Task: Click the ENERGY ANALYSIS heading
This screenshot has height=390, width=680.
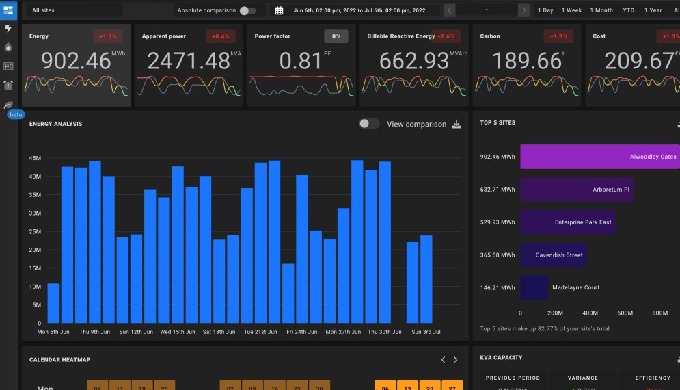Action: point(56,124)
